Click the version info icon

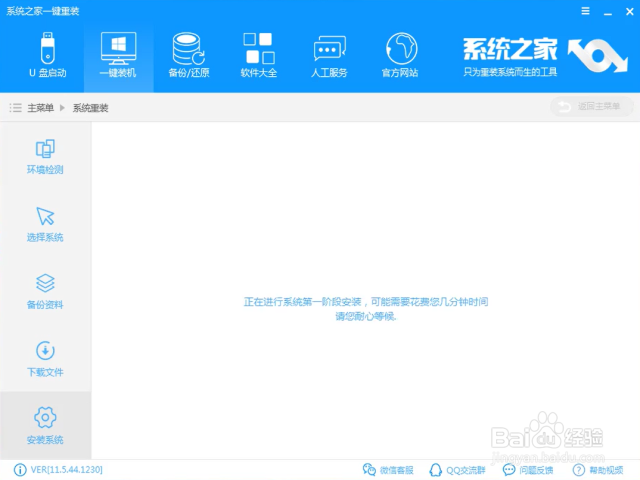coord(20,470)
